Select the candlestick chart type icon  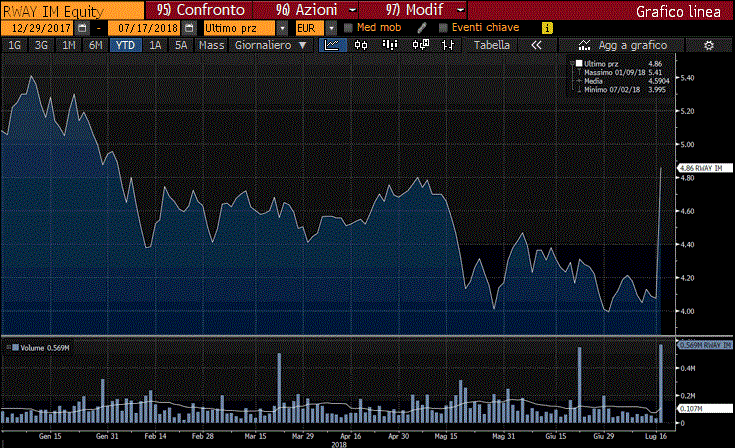point(361,45)
